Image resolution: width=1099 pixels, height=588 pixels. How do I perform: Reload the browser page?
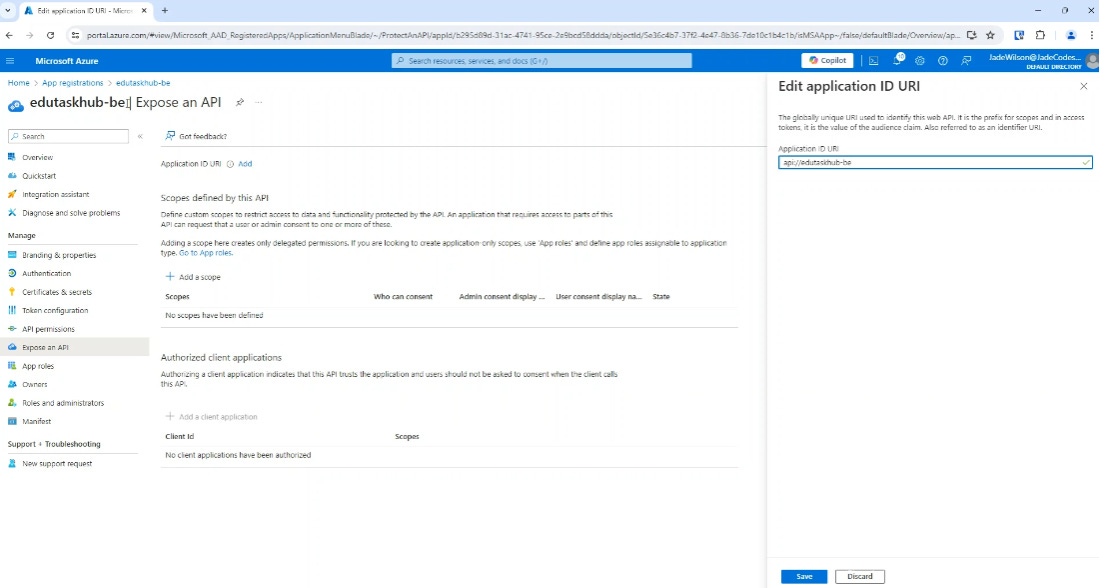50,35
